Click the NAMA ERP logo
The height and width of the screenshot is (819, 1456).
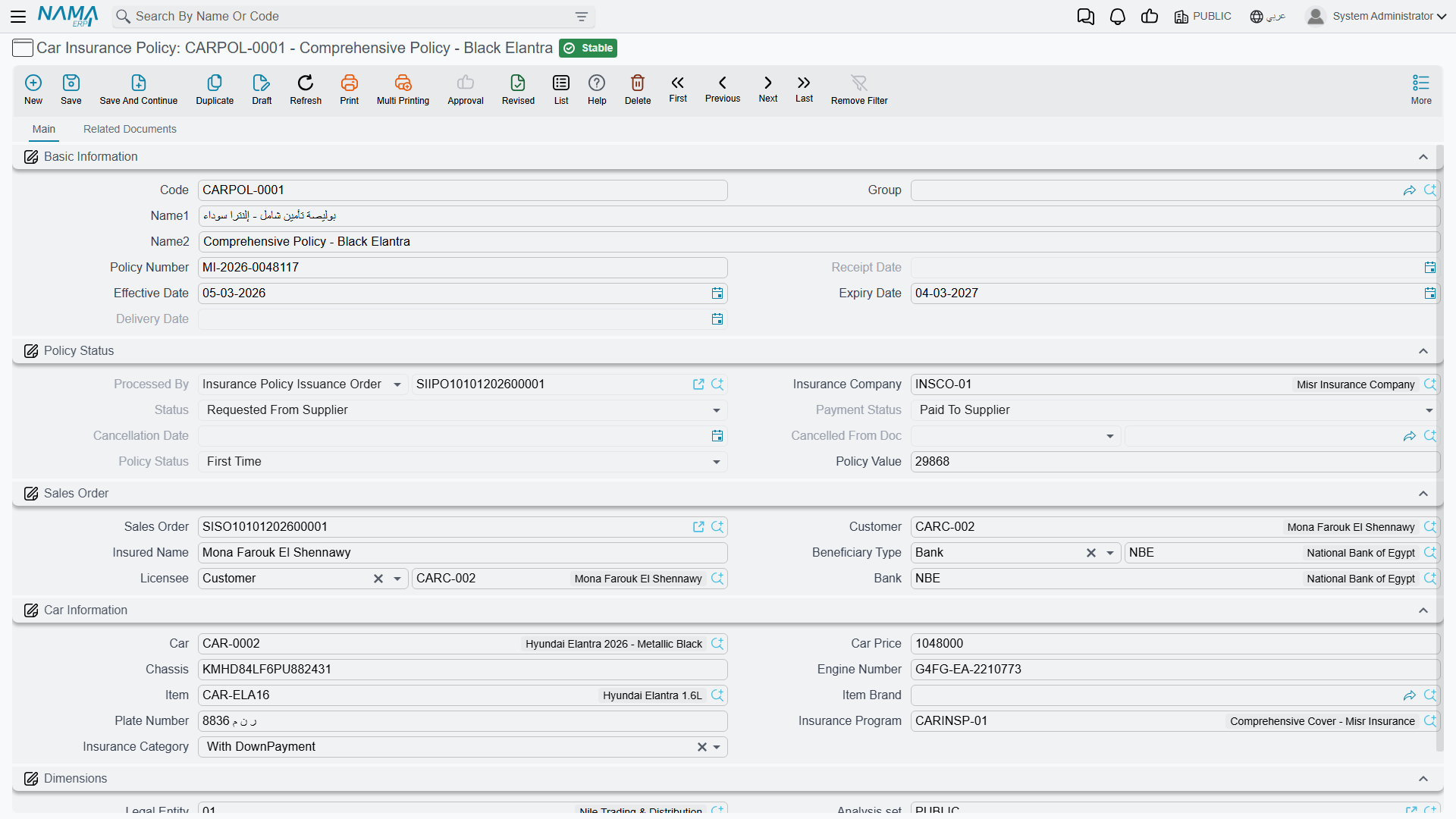[68, 16]
